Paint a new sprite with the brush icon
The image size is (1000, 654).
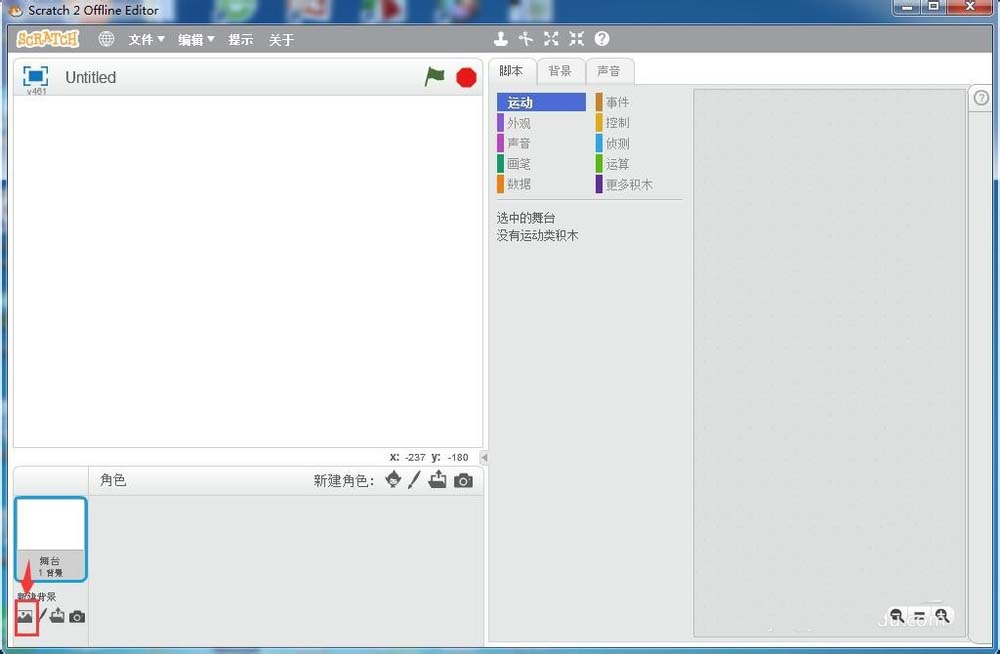[x=414, y=480]
